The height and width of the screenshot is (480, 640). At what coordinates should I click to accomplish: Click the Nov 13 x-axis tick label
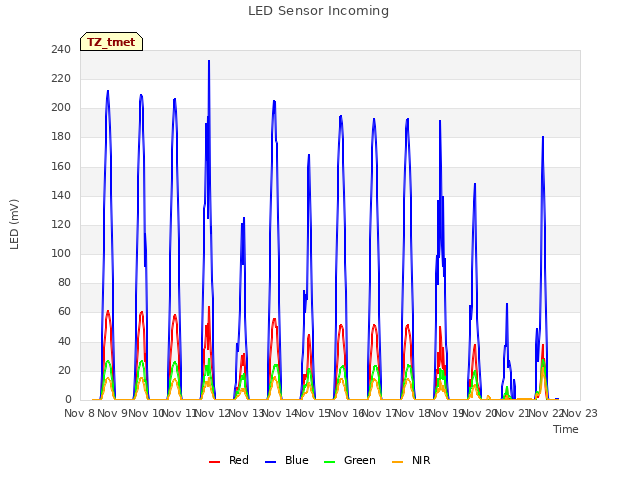tap(246, 413)
